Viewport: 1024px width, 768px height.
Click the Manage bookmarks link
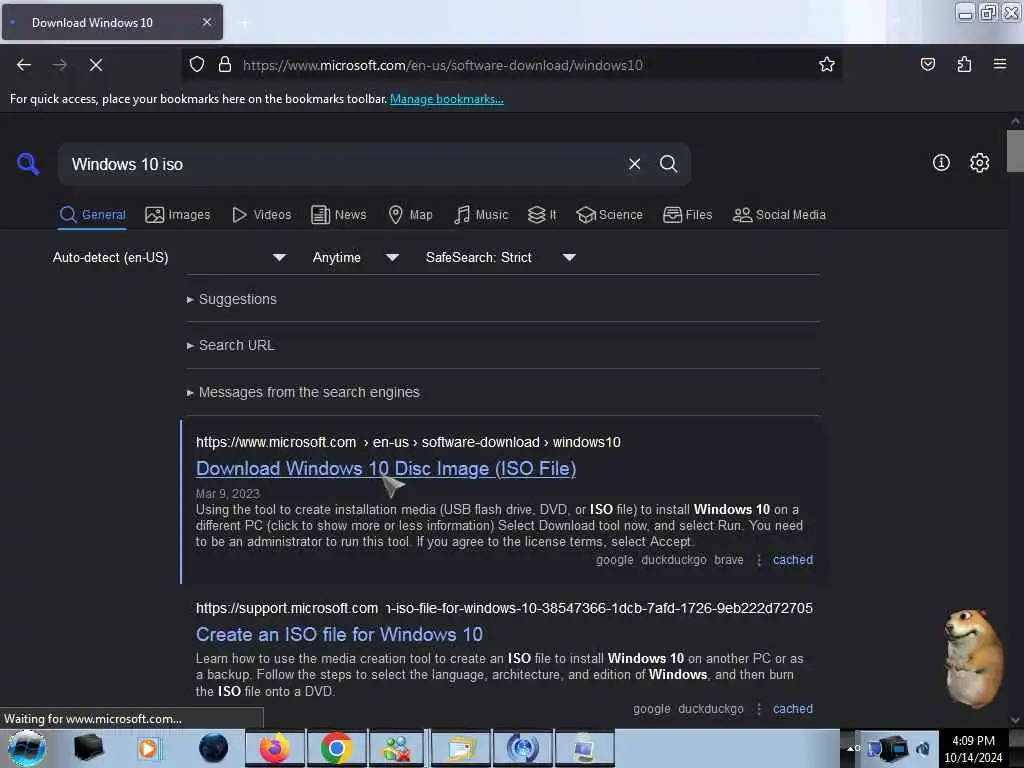pos(447,99)
